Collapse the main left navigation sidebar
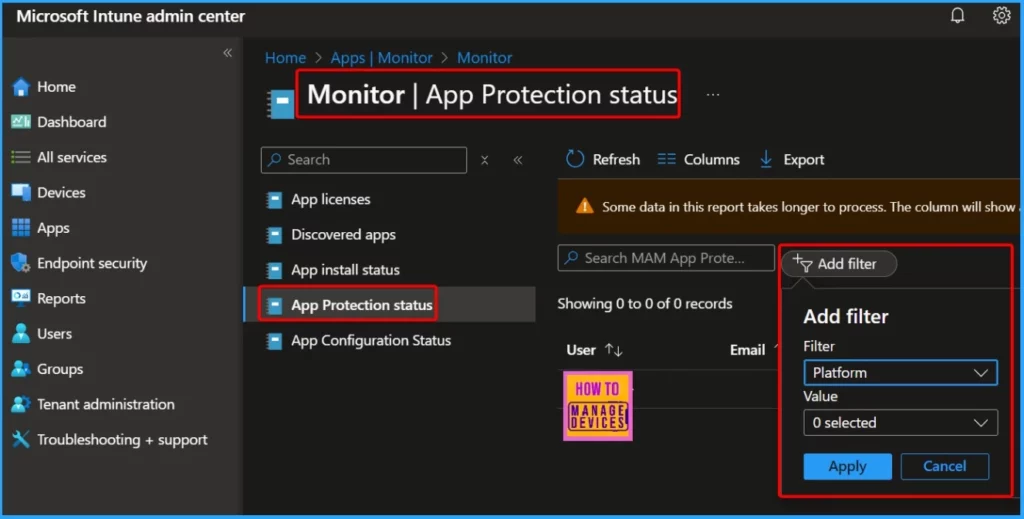This screenshot has width=1024, height=519. [x=227, y=53]
